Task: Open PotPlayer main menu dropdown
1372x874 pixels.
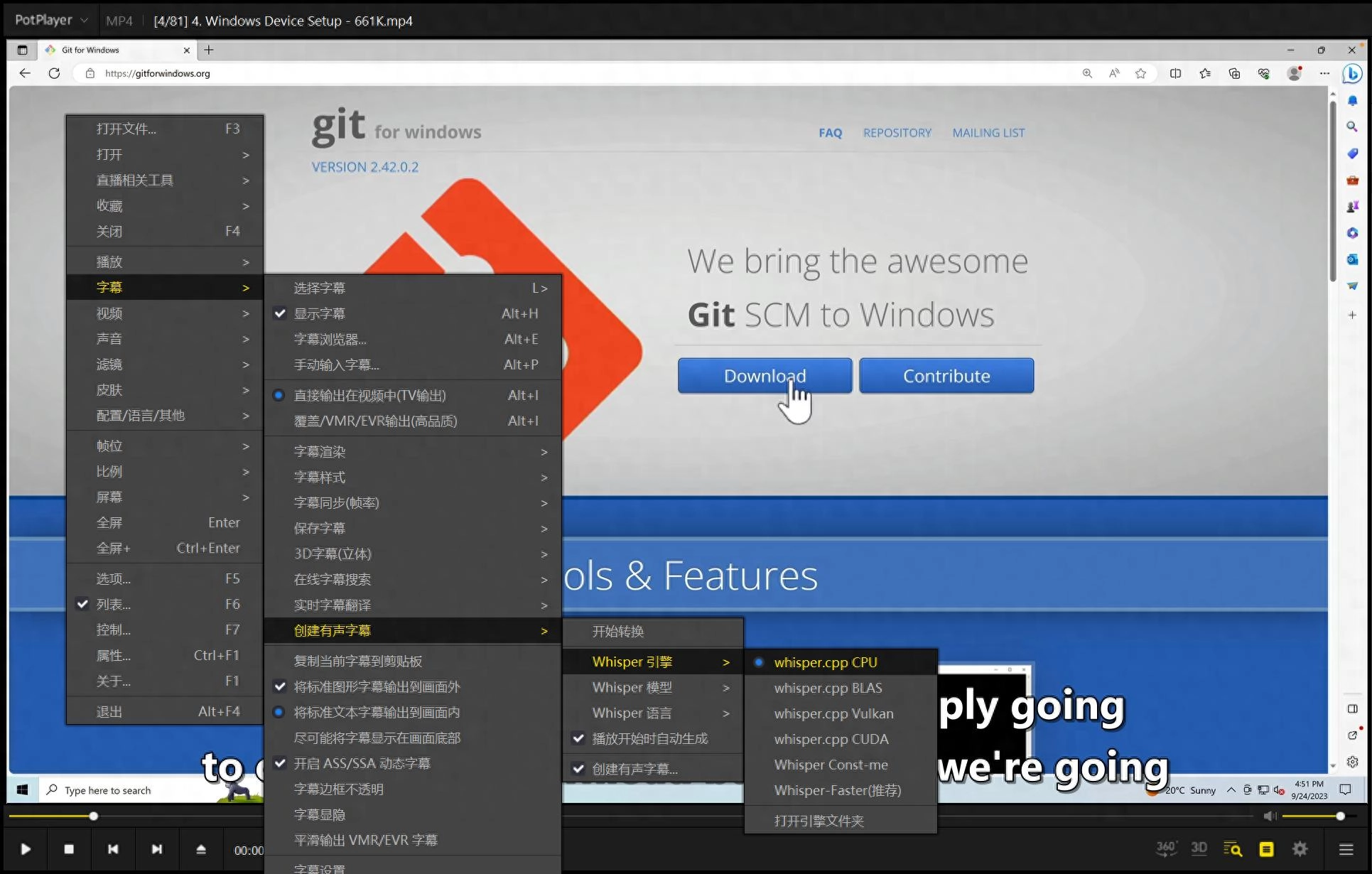Action: (x=51, y=21)
